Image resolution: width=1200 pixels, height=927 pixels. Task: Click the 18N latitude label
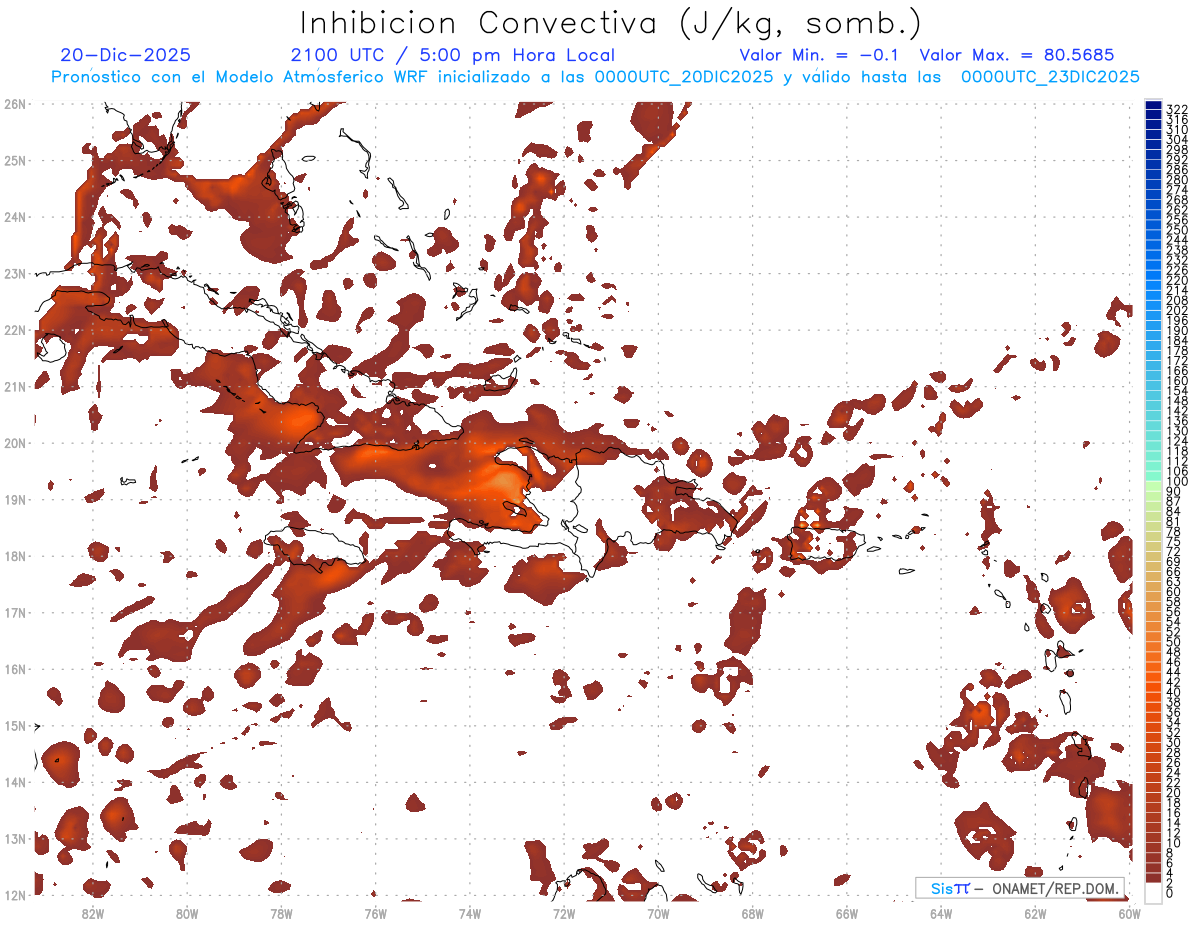tap(15, 556)
